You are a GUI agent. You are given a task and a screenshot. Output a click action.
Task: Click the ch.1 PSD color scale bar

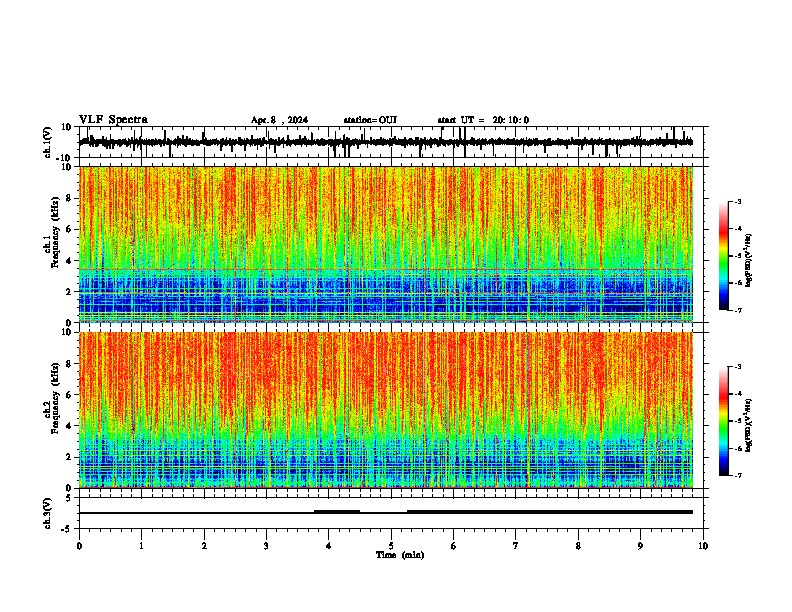coord(724,255)
